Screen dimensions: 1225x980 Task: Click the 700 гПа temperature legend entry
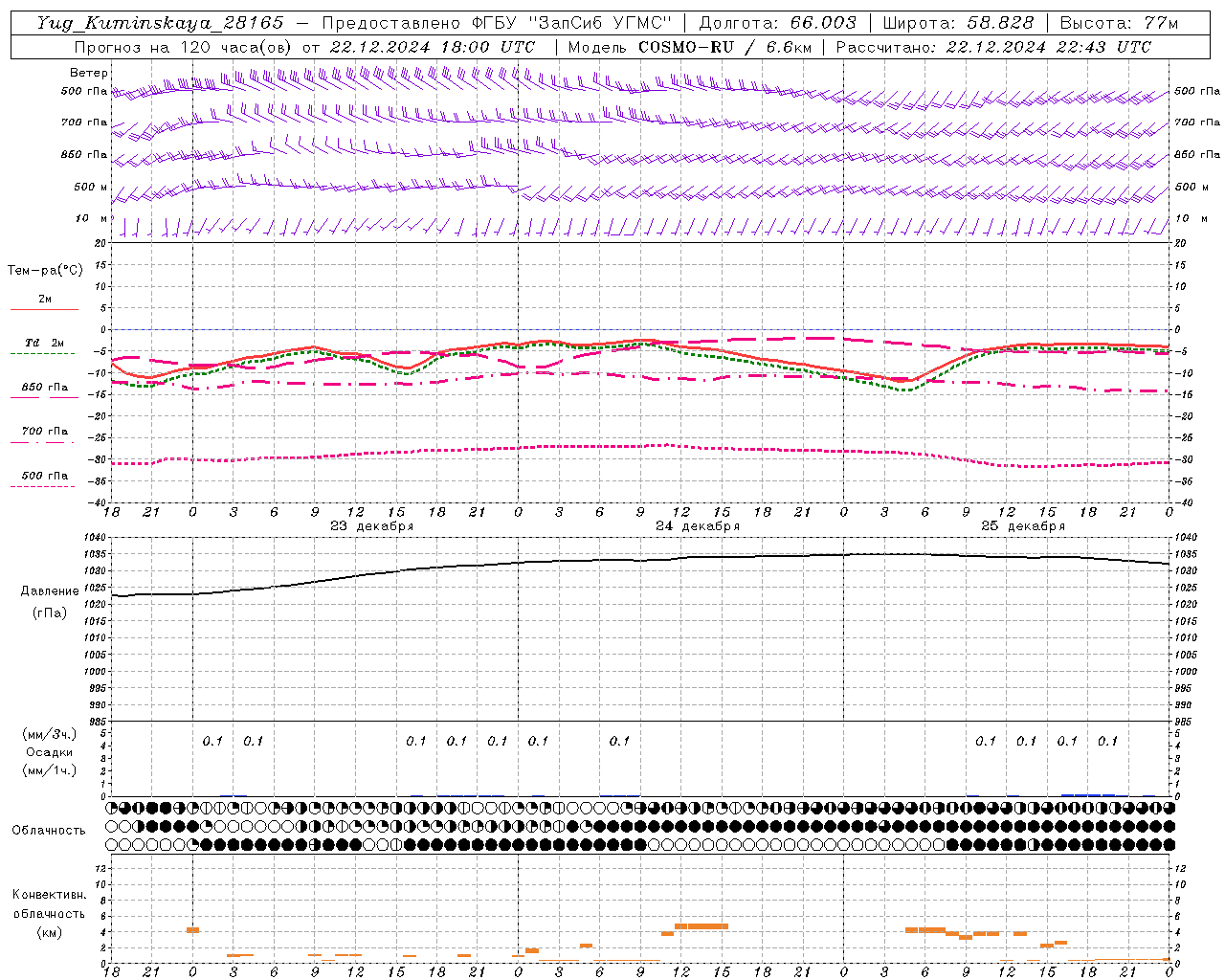pos(45,431)
